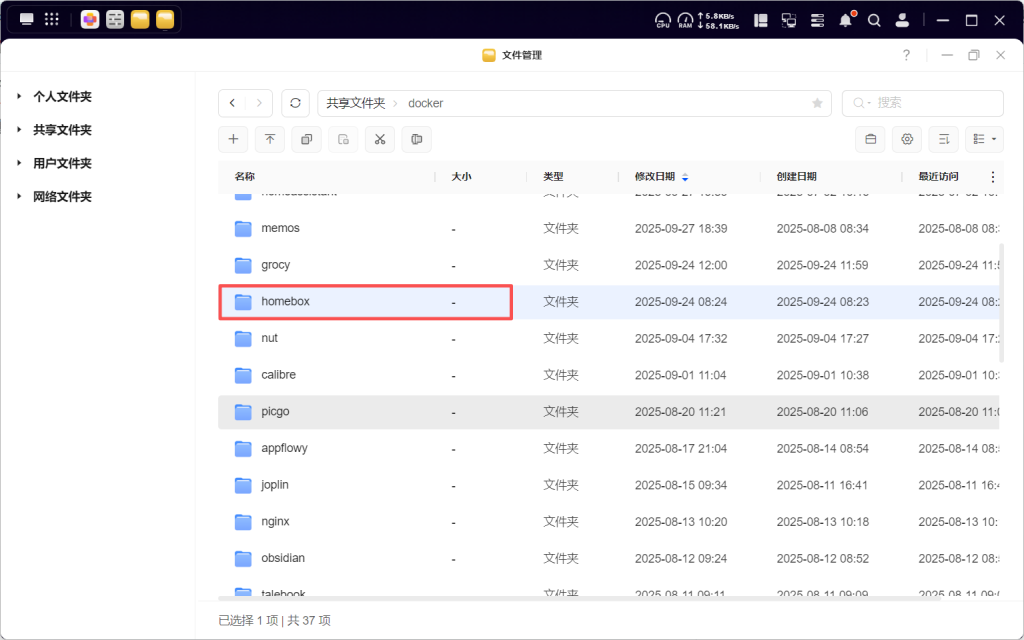Open the view mode dropdown
The width and height of the screenshot is (1024, 640).
985,139
